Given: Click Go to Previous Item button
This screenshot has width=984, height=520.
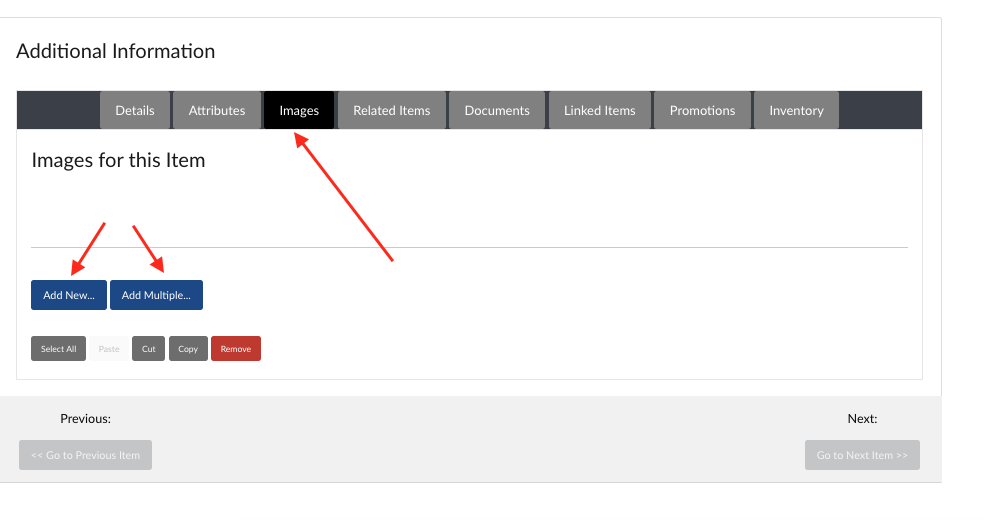Looking at the screenshot, I should pyautogui.click(x=85, y=455).
